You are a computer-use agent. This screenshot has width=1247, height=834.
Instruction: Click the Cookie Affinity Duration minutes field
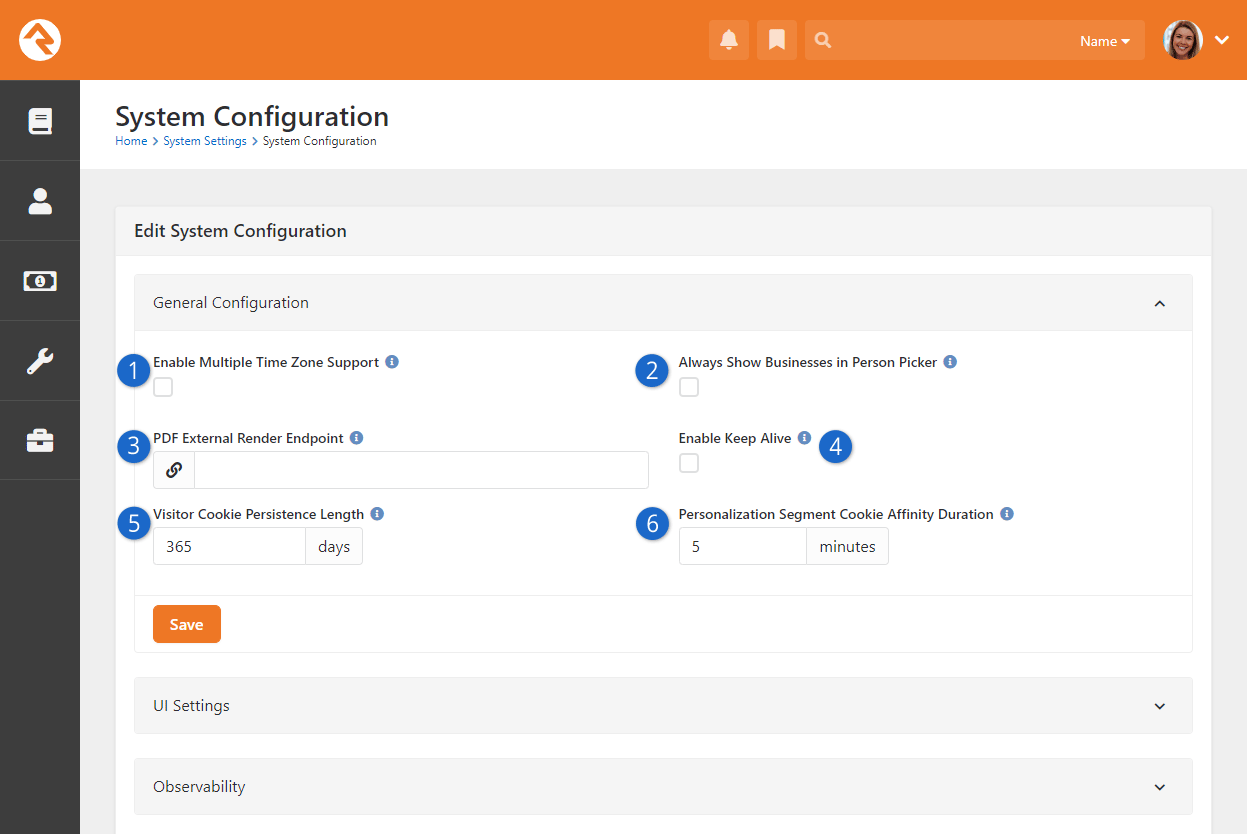[x=743, y=547]
